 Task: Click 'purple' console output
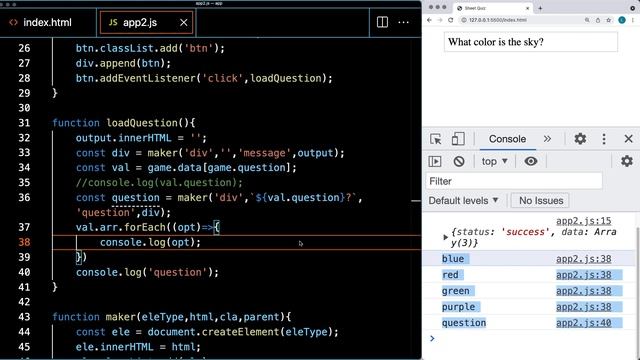pos(458,307)
